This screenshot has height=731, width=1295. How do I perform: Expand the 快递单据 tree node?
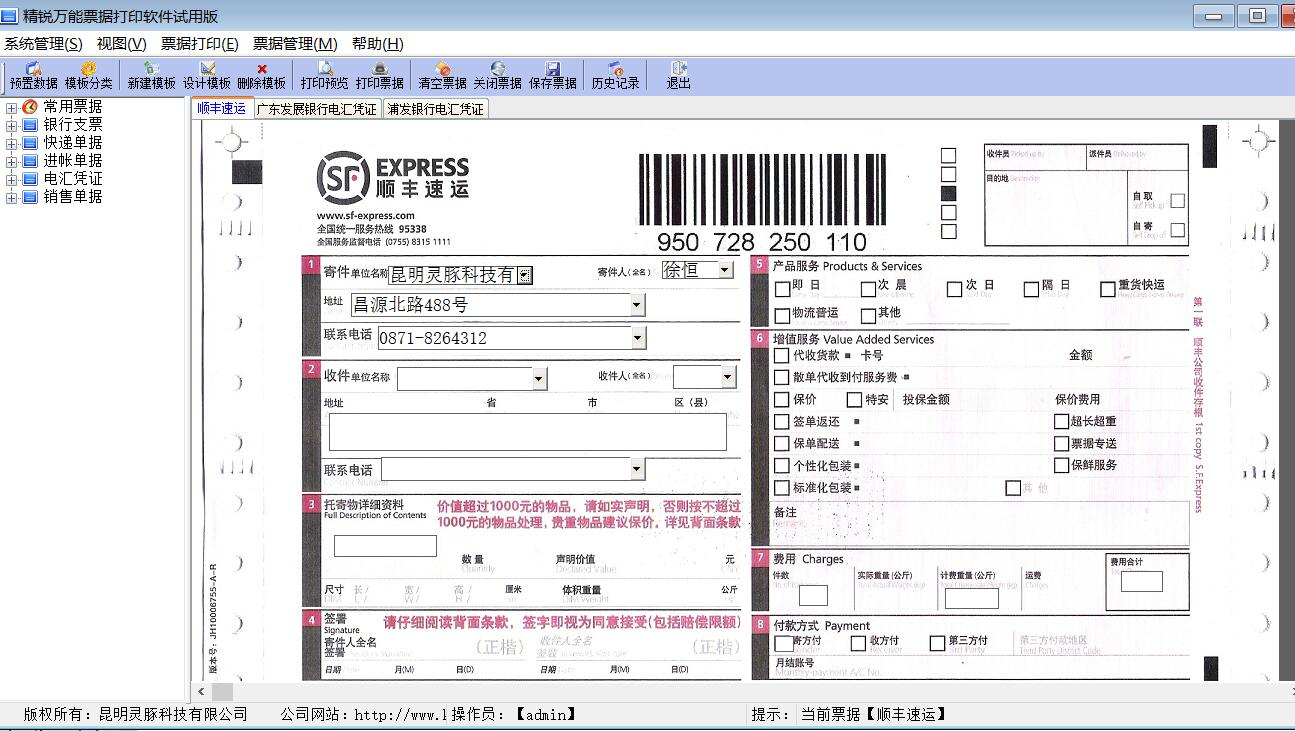[x=12, y=144]
